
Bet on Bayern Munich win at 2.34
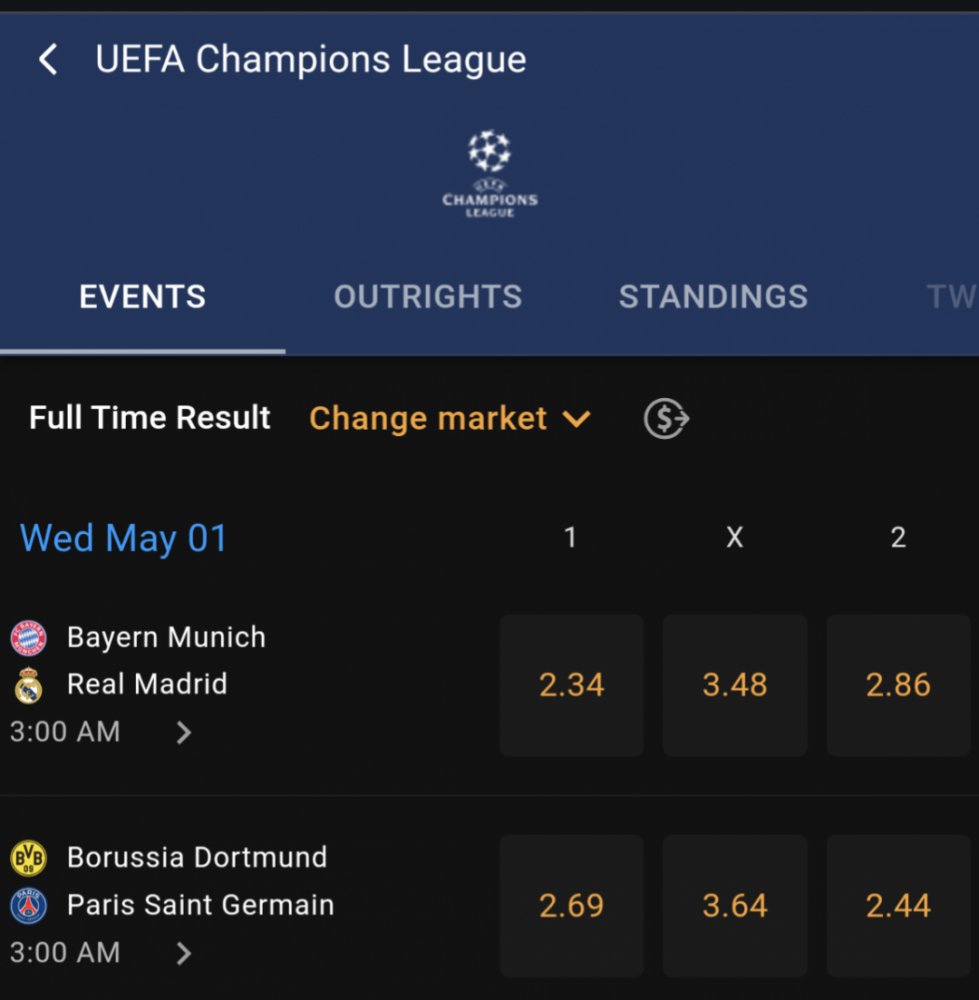pos(571,685)
